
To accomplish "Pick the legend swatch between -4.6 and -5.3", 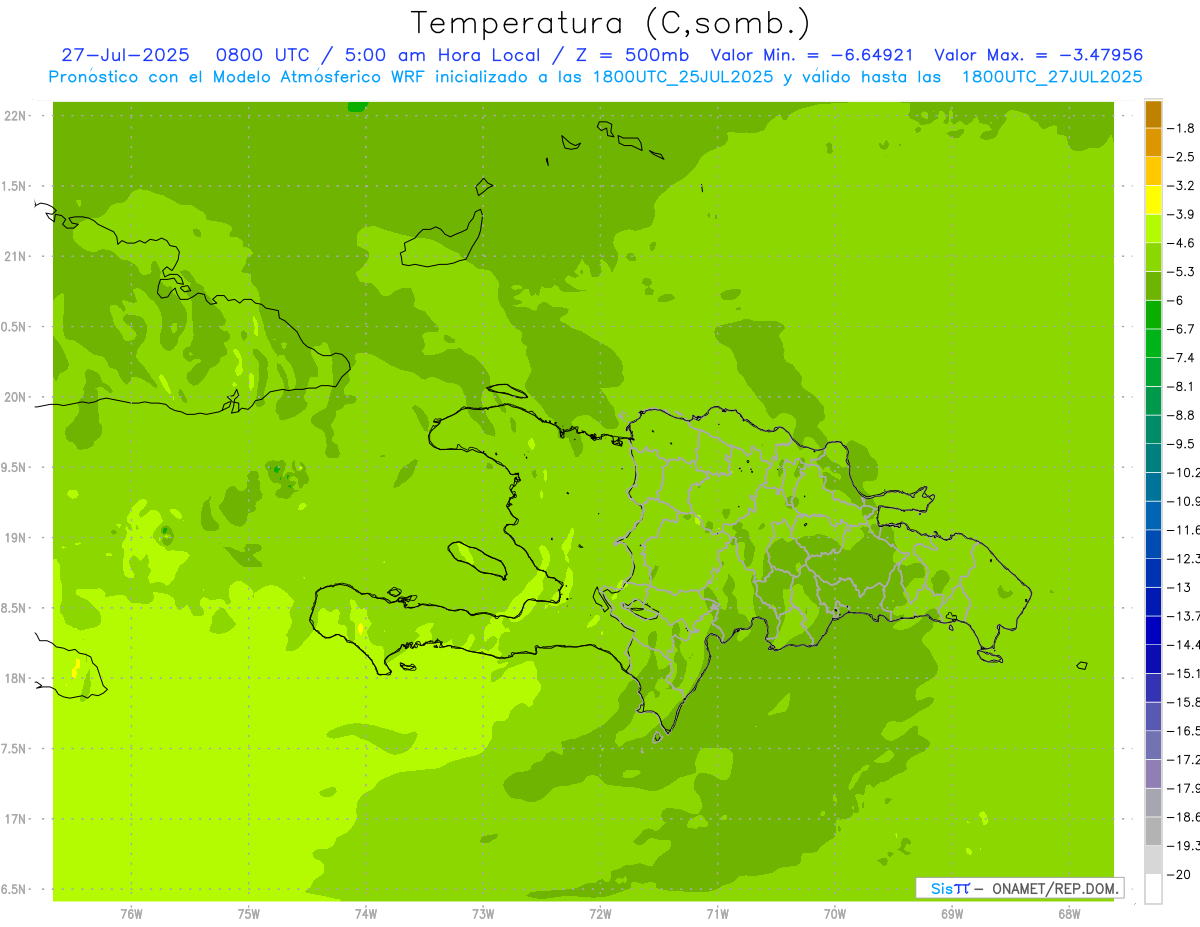I will coord(1153,258).
